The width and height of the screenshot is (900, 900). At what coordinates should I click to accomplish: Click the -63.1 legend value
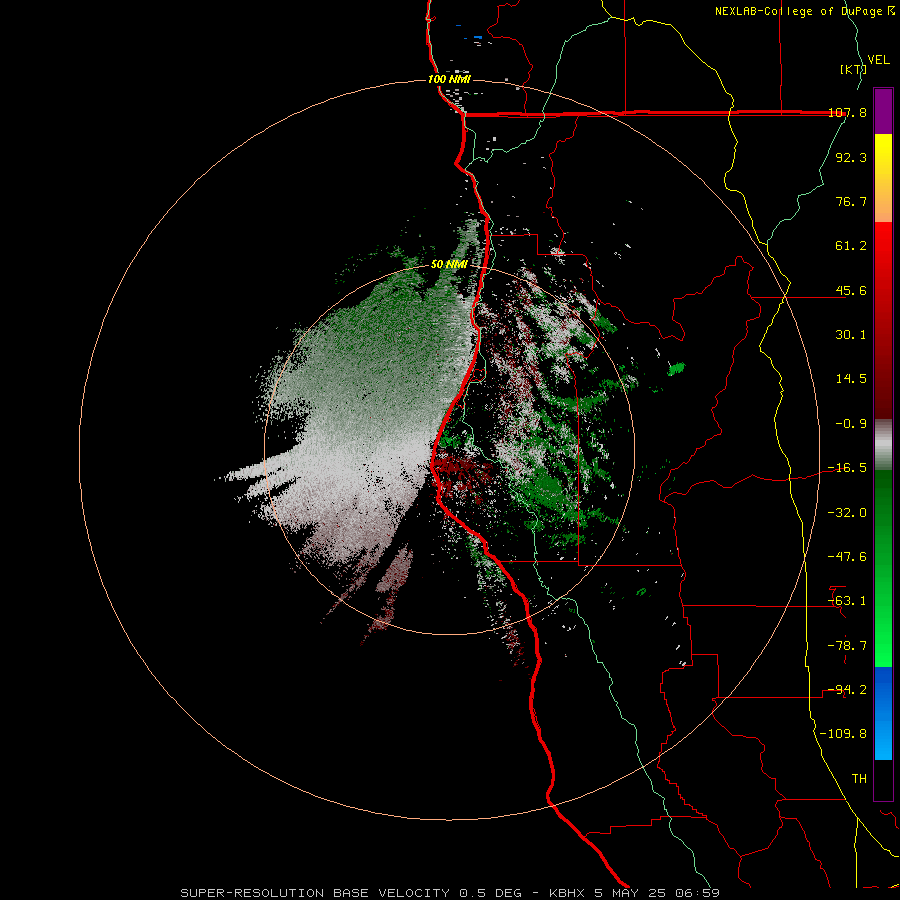pos(847,601)
